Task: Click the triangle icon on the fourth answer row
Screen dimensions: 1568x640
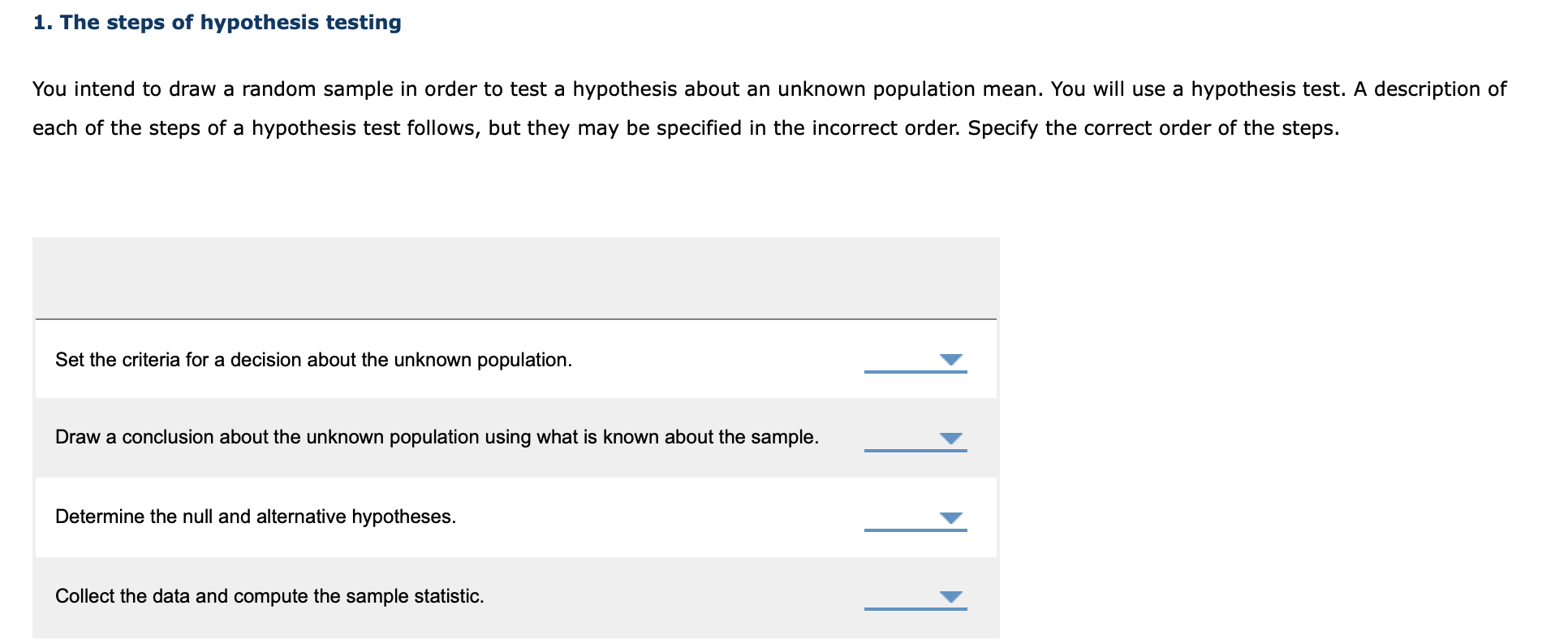Action: pos(952,597)
